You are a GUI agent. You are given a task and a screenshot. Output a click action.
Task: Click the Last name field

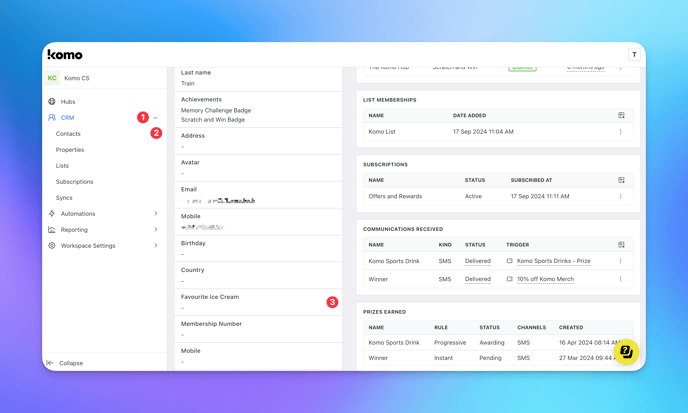258,78
